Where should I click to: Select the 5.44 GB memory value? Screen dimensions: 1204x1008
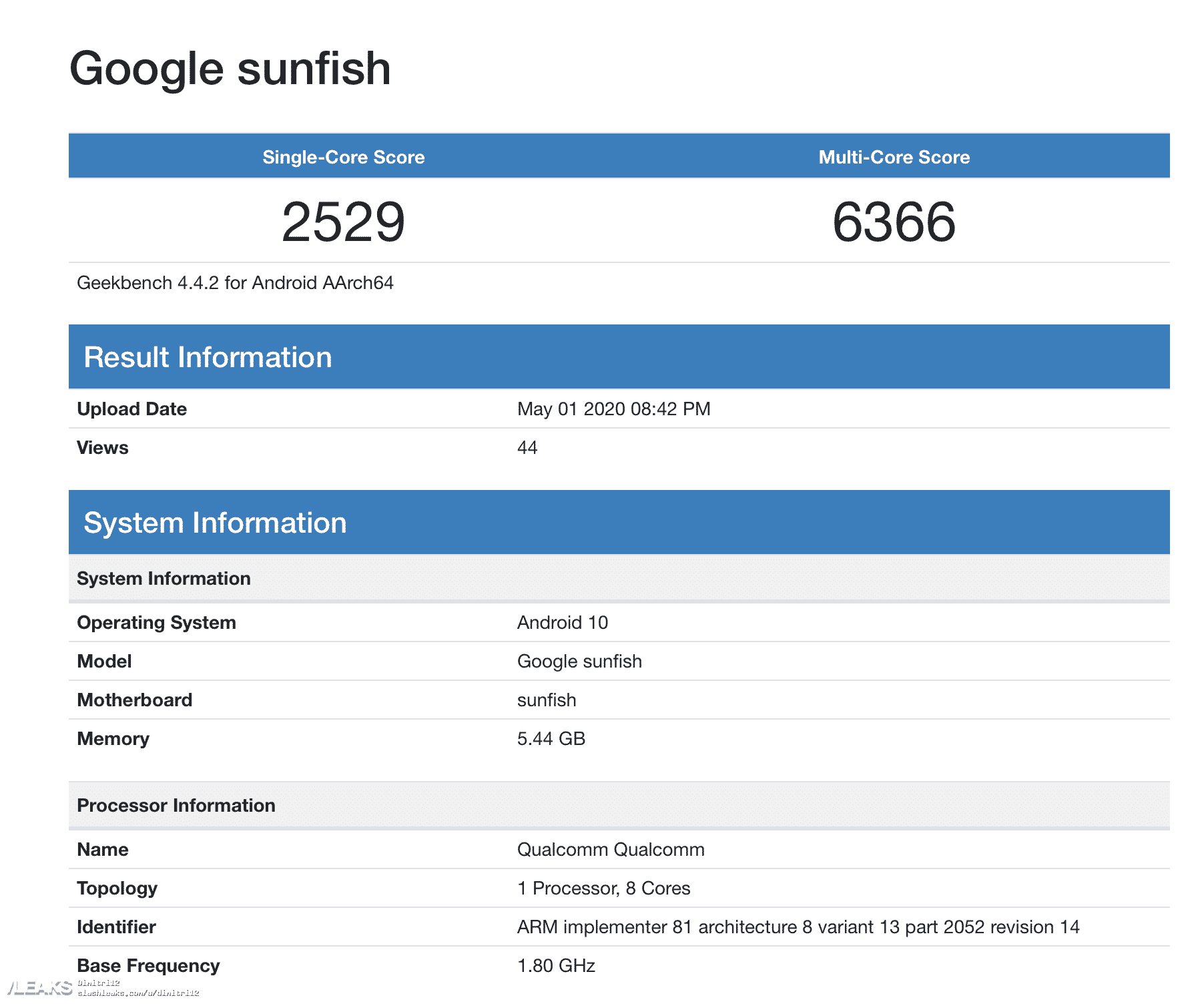click(551, 738)
